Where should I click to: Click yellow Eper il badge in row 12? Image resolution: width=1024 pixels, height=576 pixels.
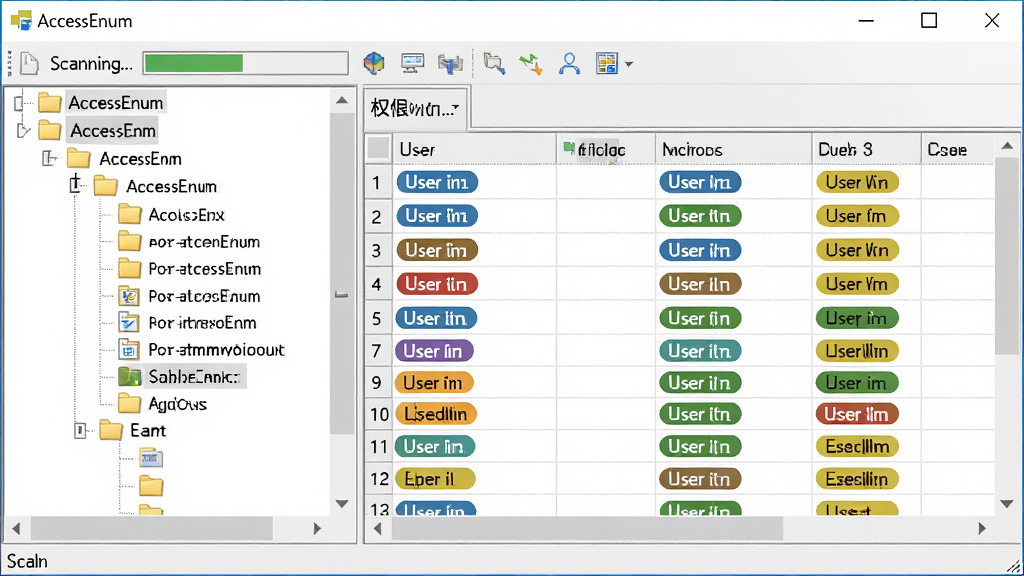click(435, 479)
